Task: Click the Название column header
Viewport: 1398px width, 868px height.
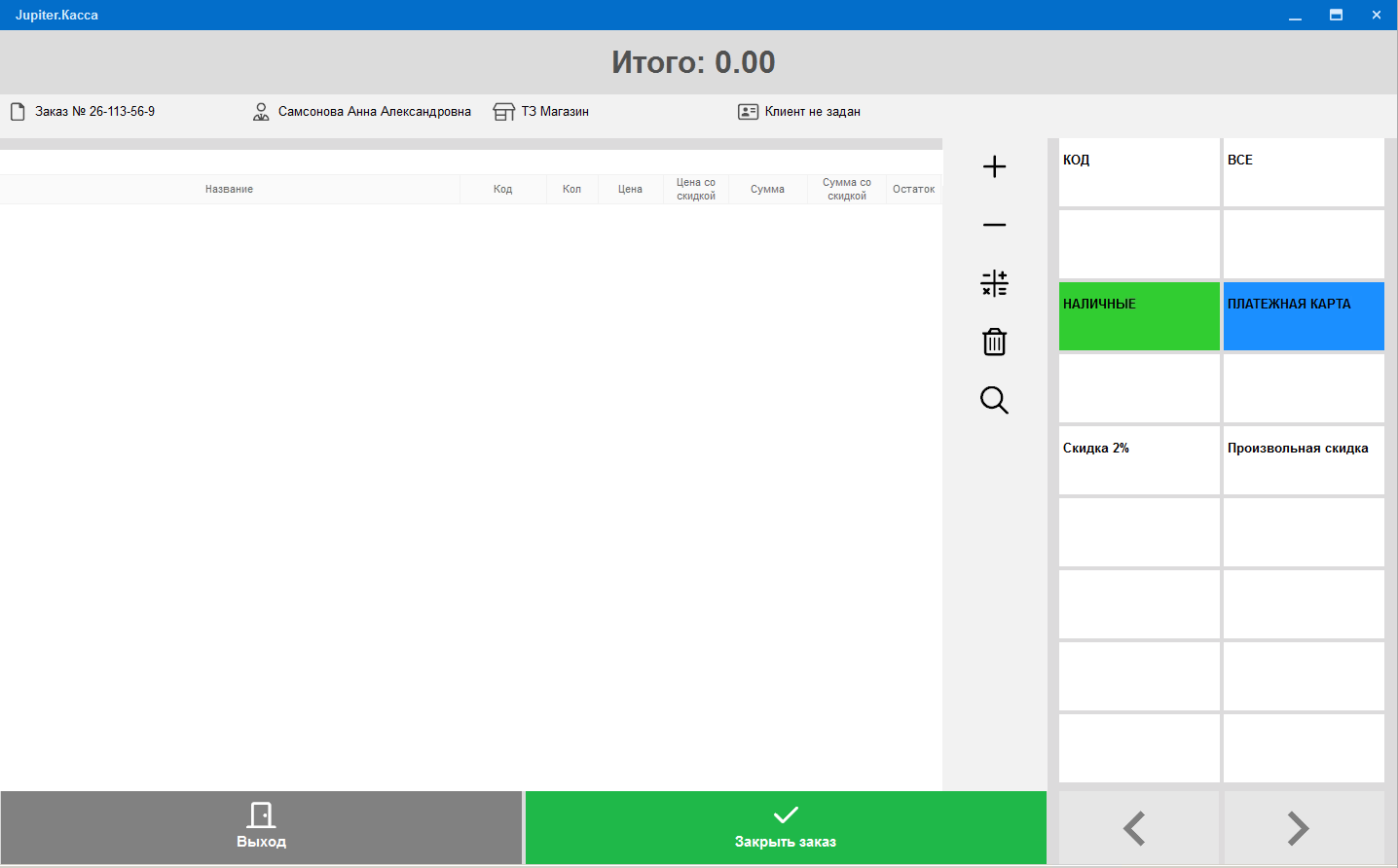Action: pos(229,189)
